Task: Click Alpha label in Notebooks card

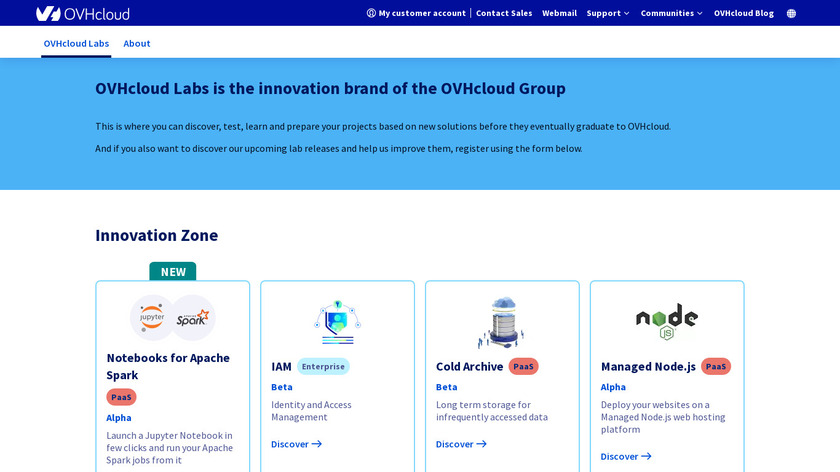Action: tap(118, 417)
